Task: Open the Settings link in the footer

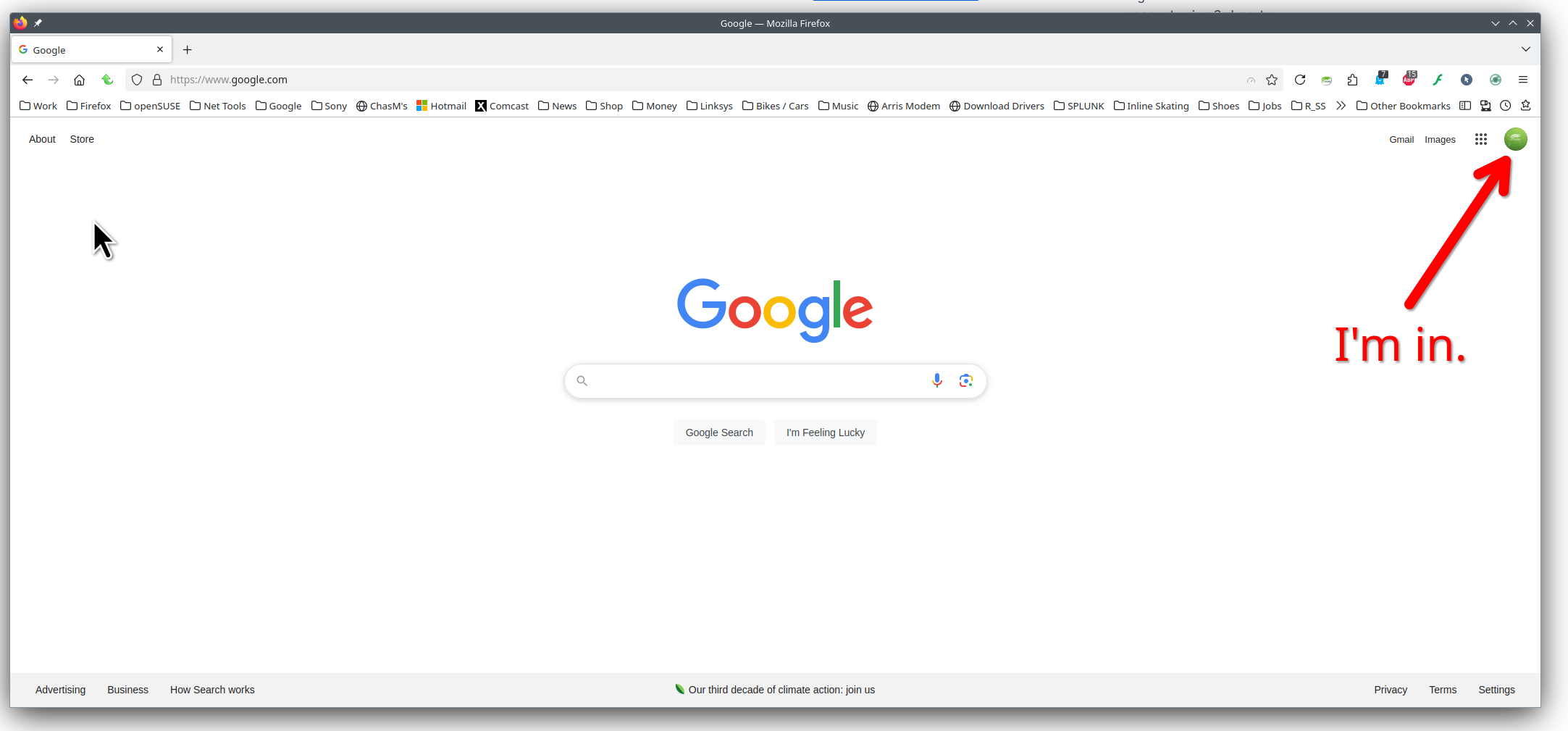Action: click(1496, 690)
